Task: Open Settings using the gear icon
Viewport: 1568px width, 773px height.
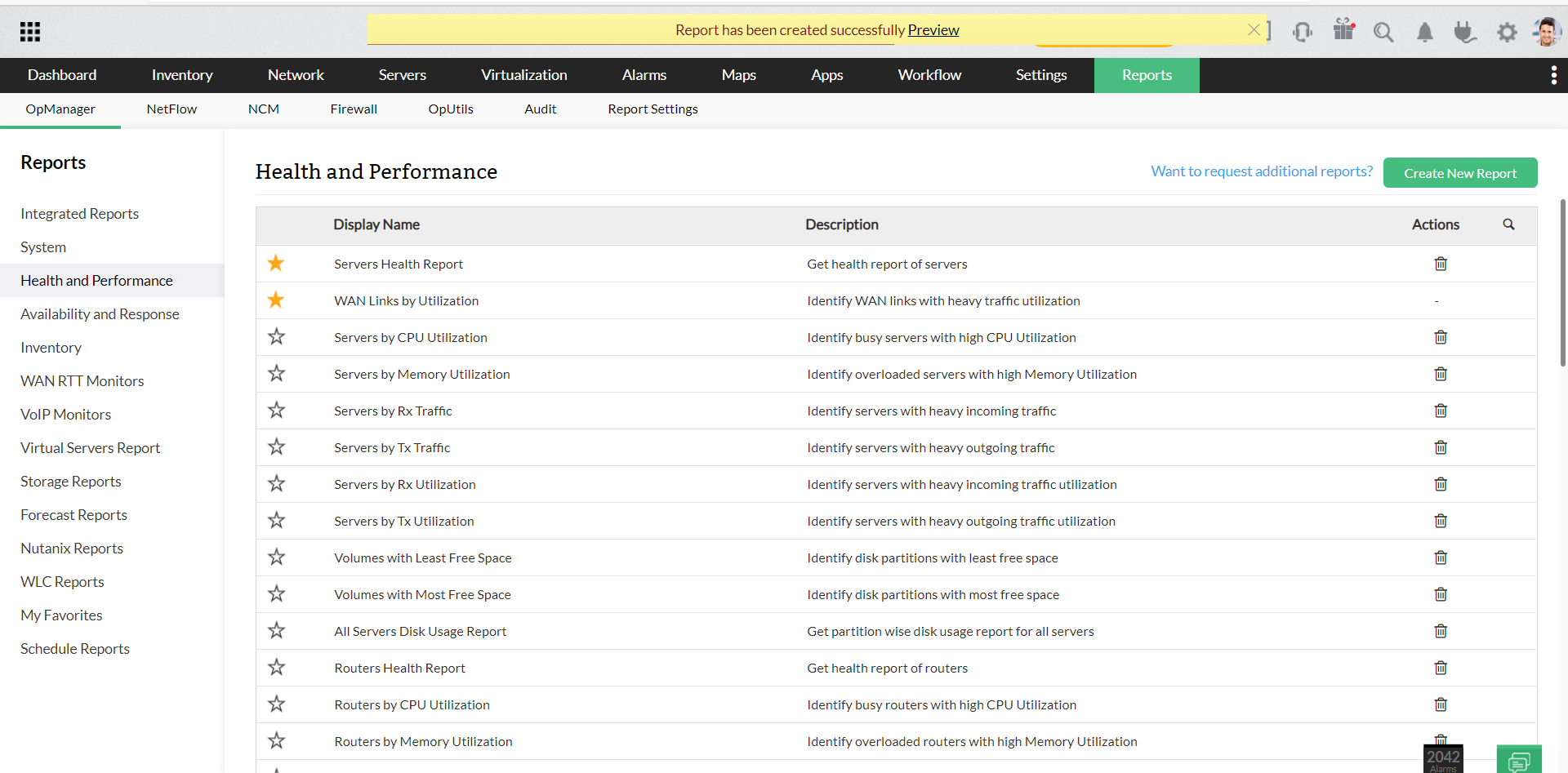Action: pos(1508,32)
